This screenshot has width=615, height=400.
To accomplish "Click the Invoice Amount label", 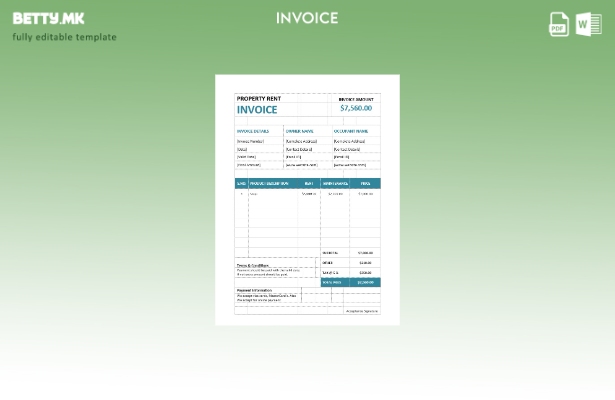I will click(x=355, y=99).
